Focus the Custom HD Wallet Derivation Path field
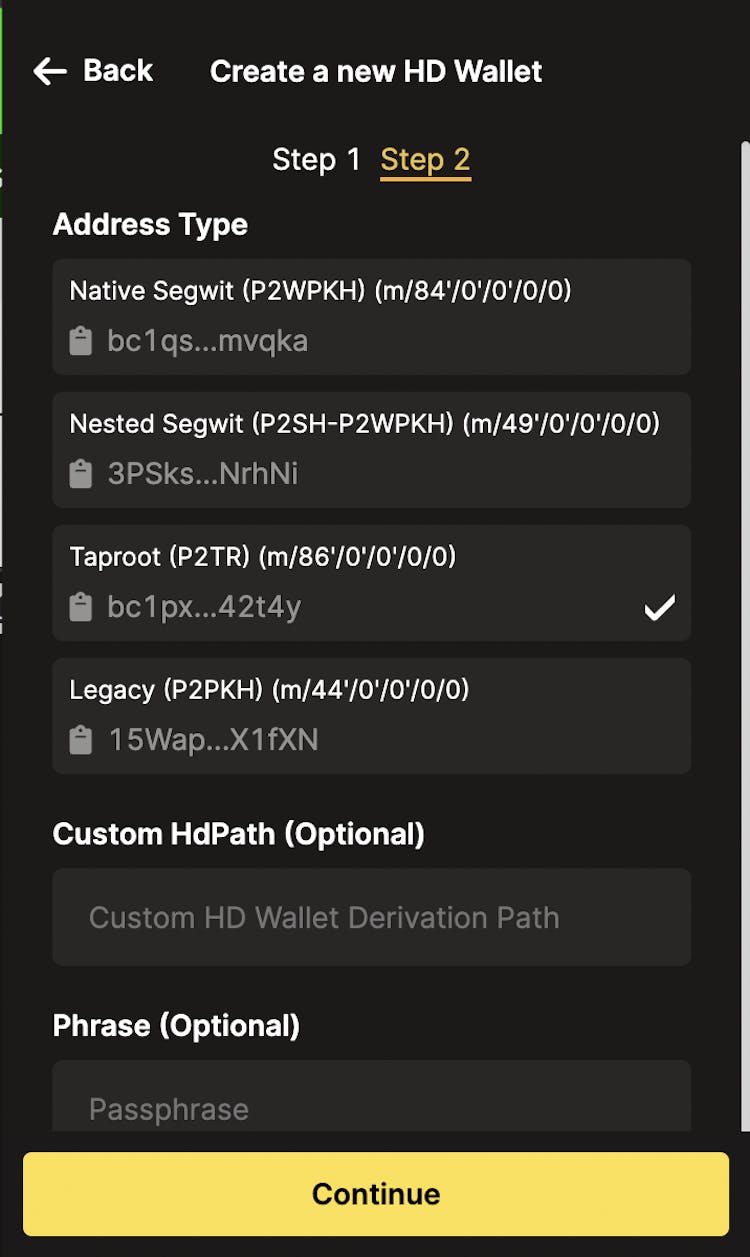The height and width of the screenshot is (1257, 750). pyautogui.click(x=371, y=917)
